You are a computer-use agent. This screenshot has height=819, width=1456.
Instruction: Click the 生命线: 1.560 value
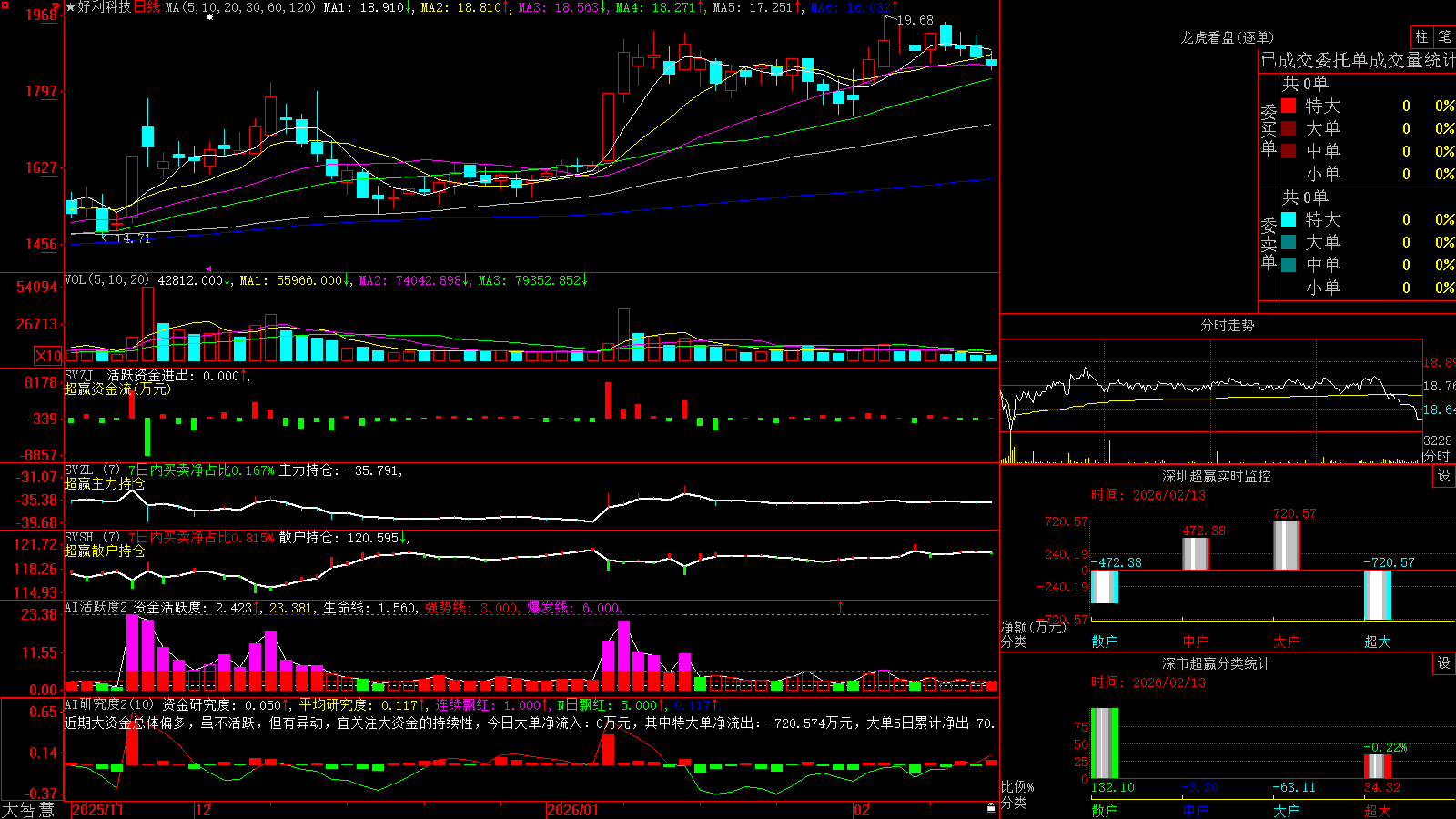pyautogui.click(x=370, y=608)
